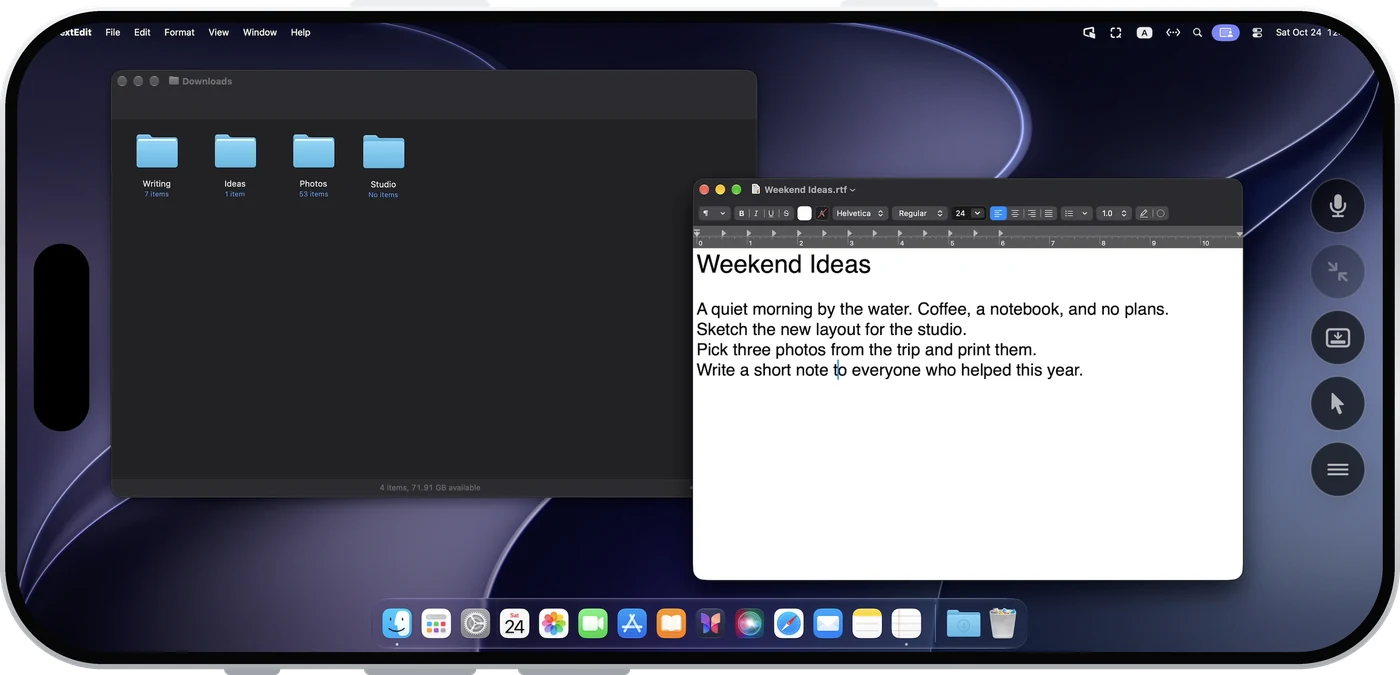Image resolution: width=1400 pixels, height=675 pixels.
Task: Open Safari from the Dock
Action: pyautogui.click(x=789, y=624)
